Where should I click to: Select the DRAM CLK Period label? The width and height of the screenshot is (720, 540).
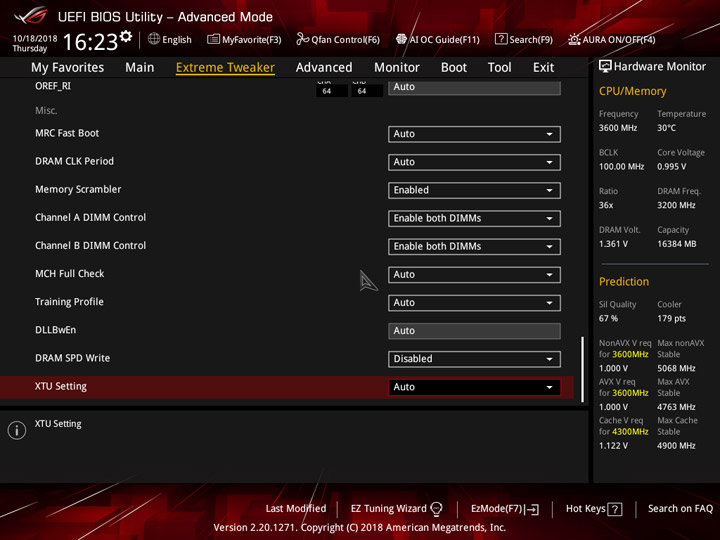74,161
